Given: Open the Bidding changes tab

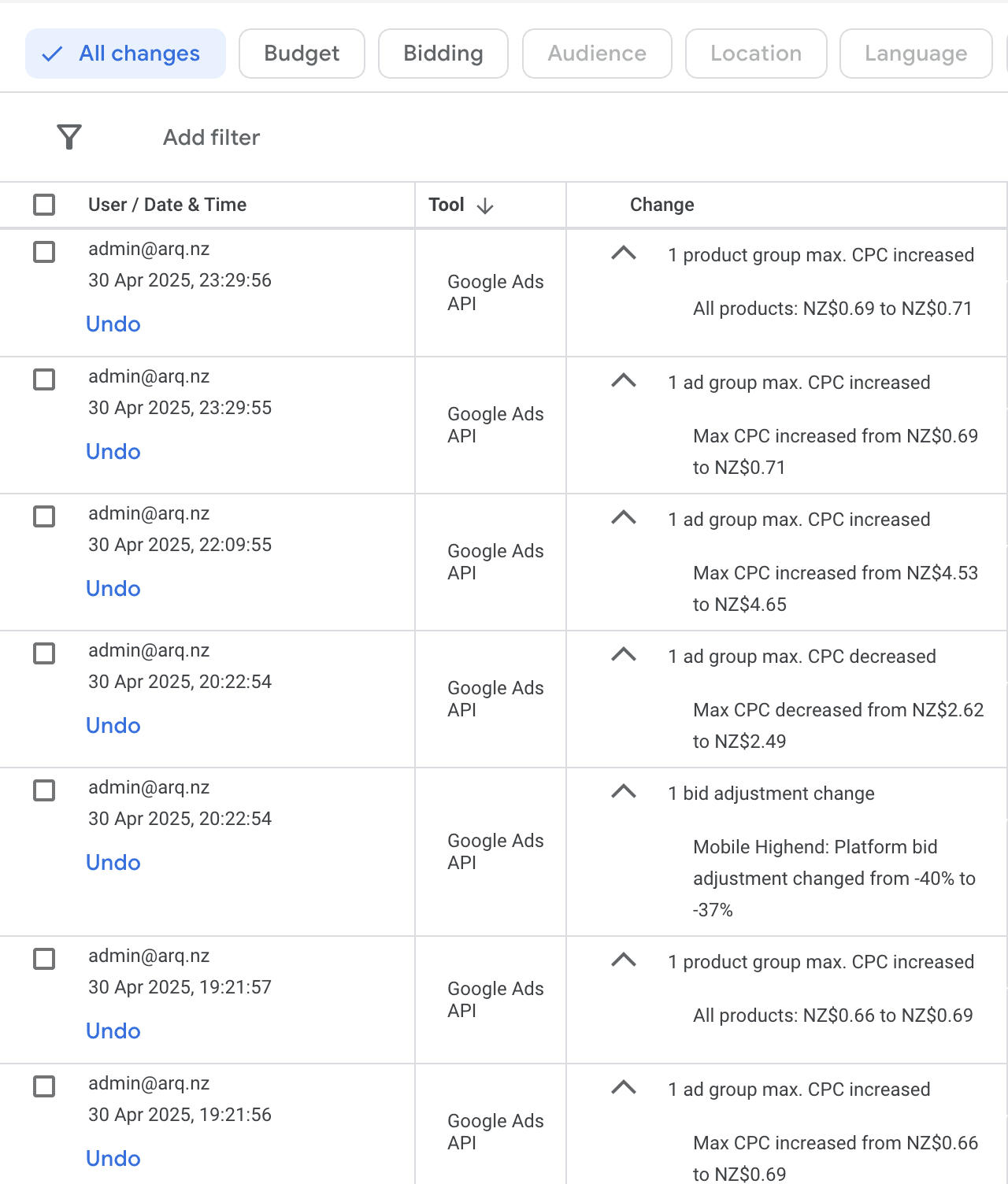Looking at the screenshot, I should [443, 54].
